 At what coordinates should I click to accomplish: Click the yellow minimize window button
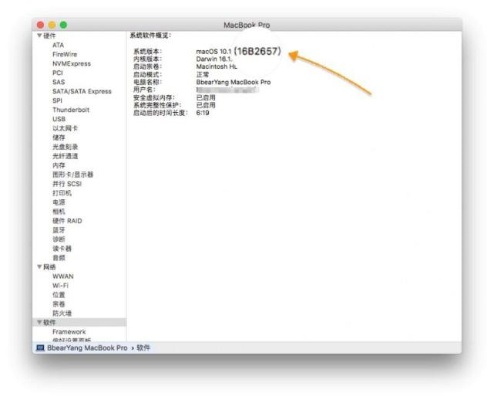coord(52,25)
